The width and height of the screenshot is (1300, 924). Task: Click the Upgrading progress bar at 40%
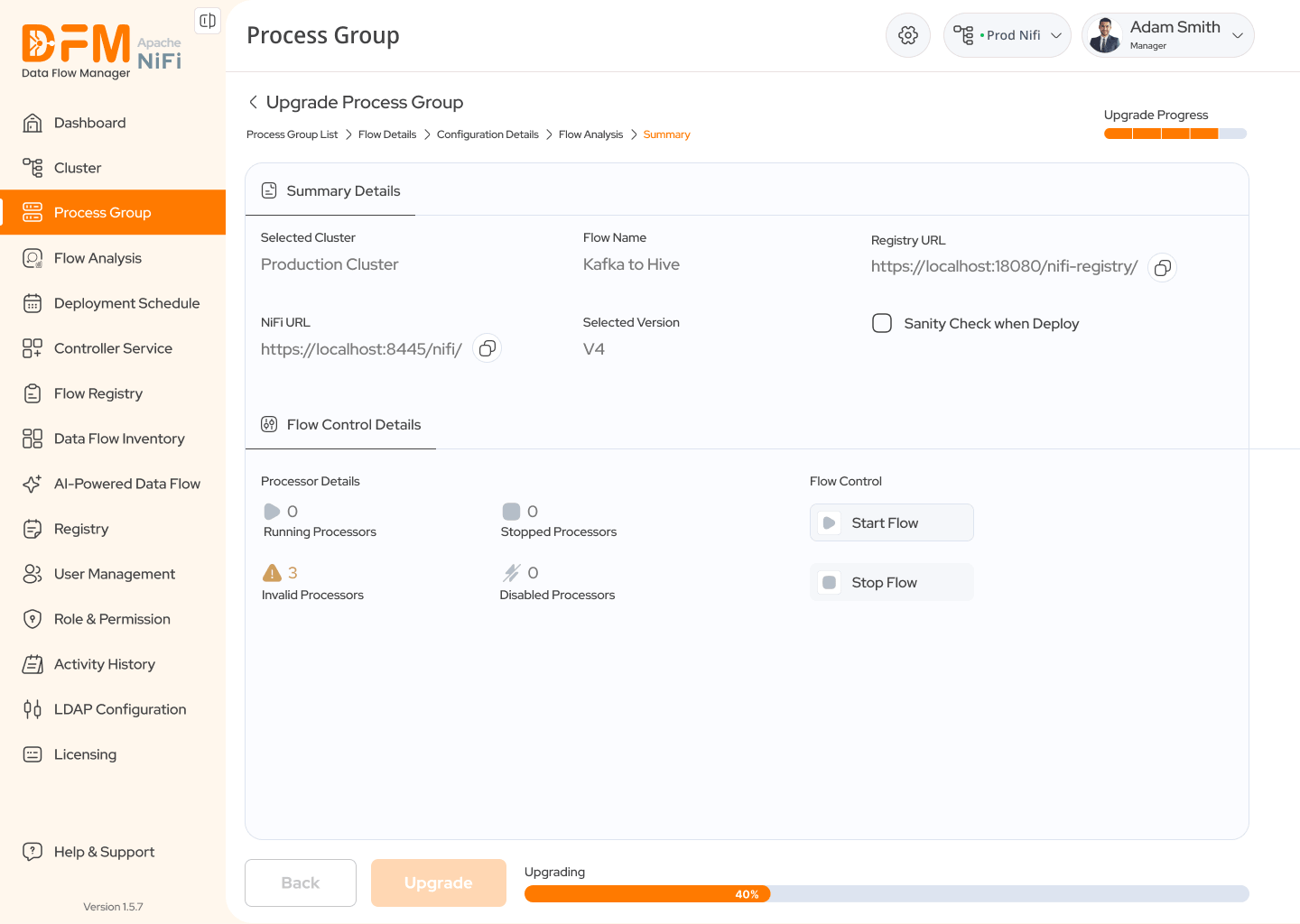(887, 894)
